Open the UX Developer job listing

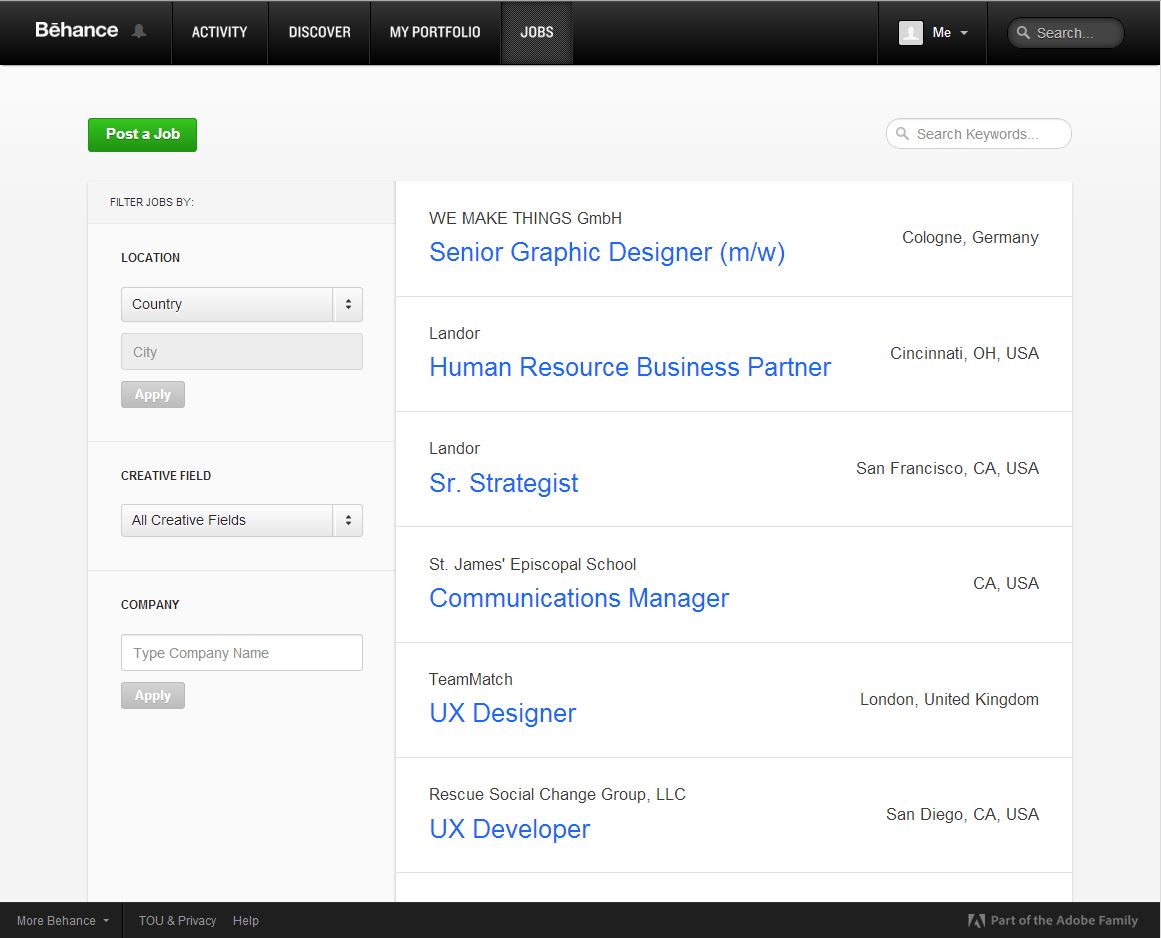pyautogui.click(x=509, y=829)
